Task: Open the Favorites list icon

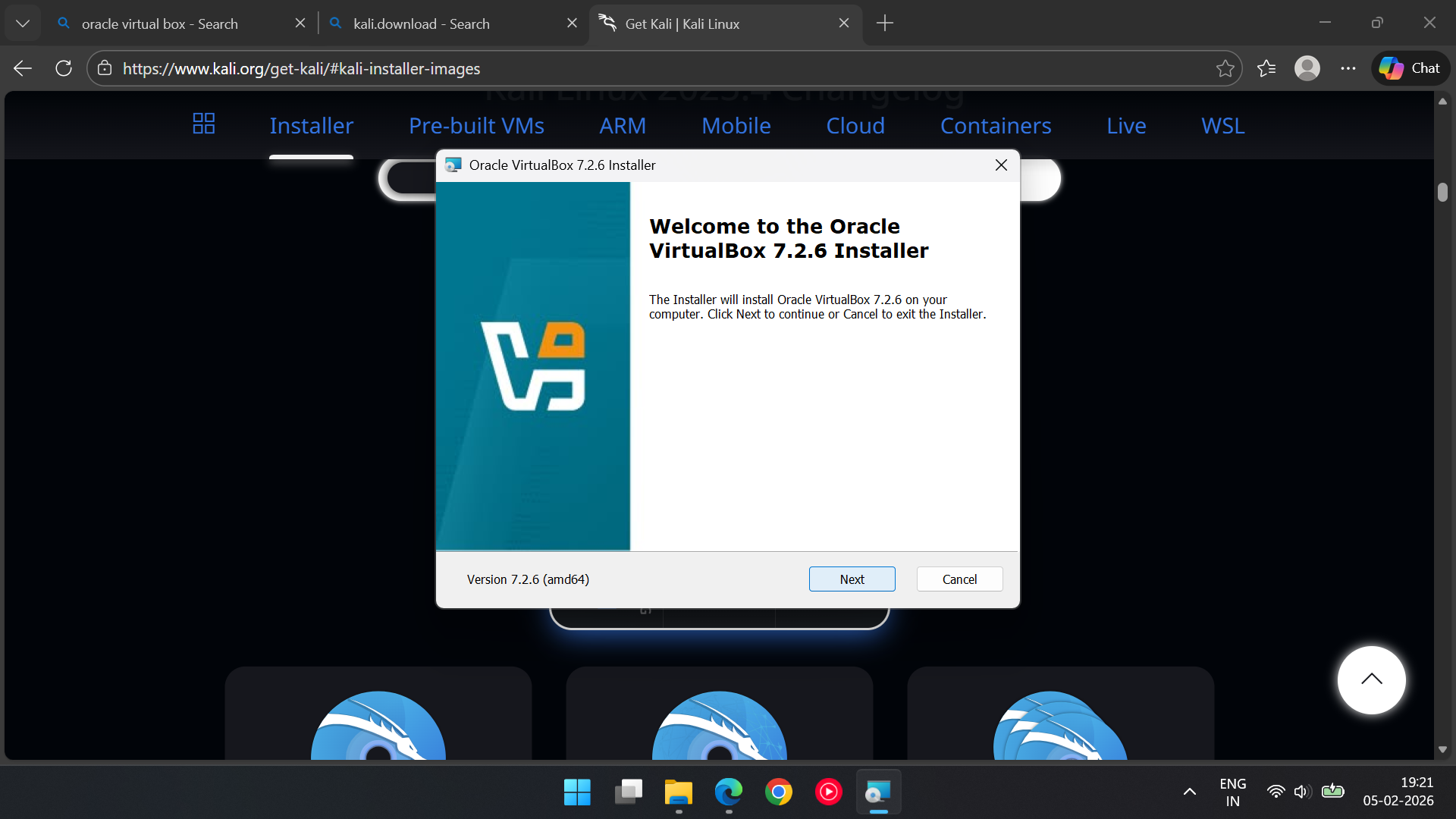Action: click(1266, 68)
